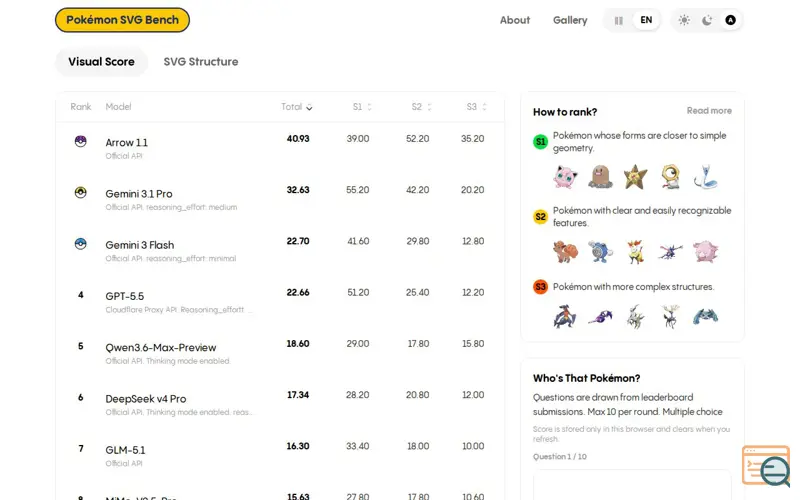Select the Jigglypuff thumbnail in S1
Image resolution: width=800 pixels, height=500 pixels.
coord(565,177)
